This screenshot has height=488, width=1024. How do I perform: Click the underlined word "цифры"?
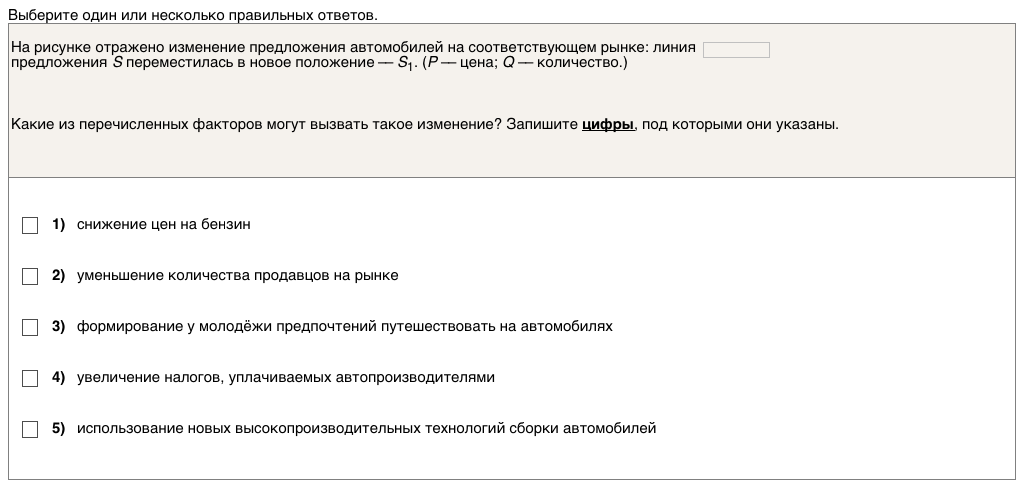pyautogui.click(x=608, y=125)
